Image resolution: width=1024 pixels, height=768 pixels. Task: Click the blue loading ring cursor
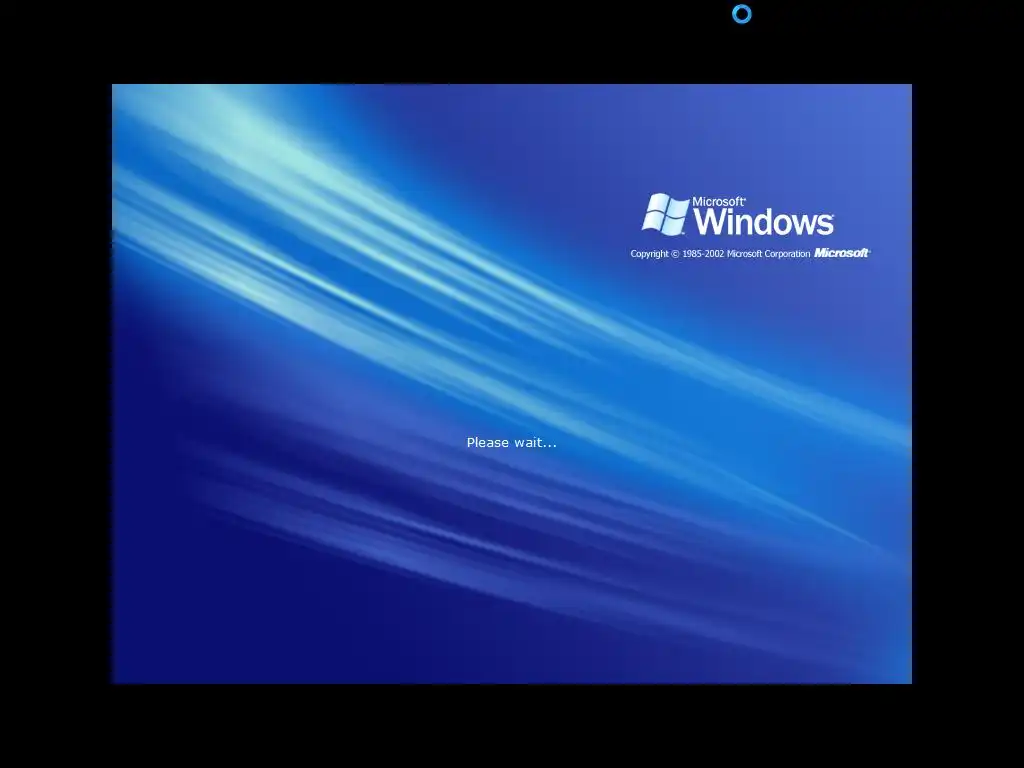click(x=742, y=14)
